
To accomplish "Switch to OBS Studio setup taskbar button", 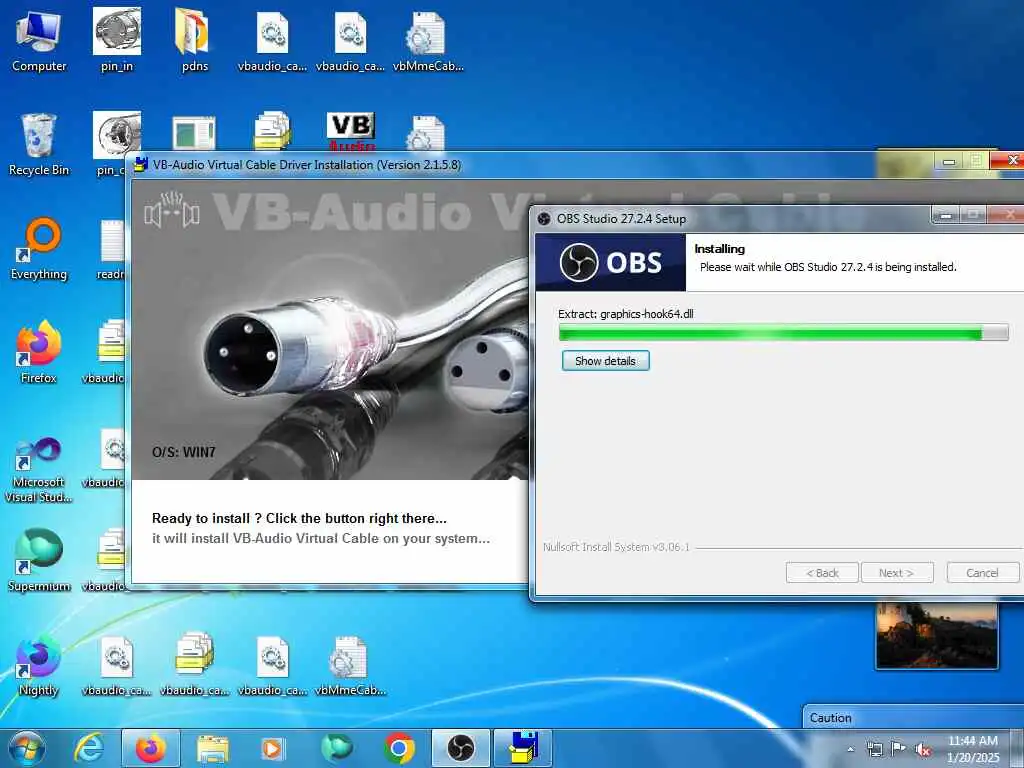I will (x=461, y=748).
